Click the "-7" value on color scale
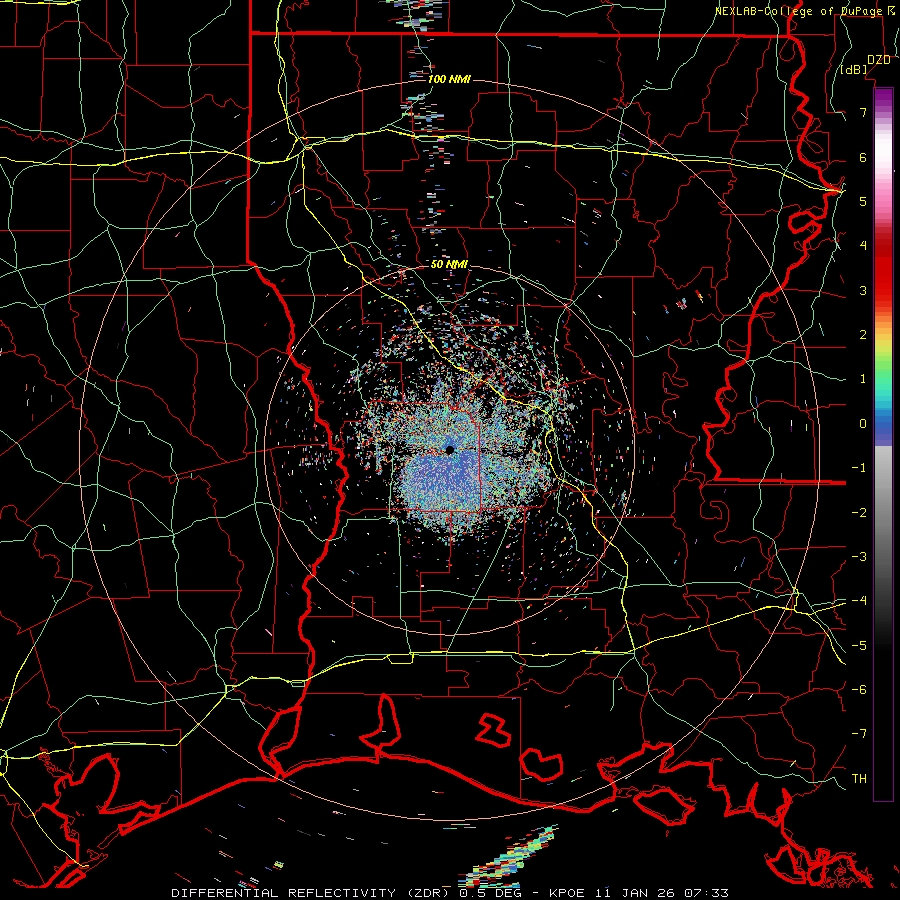Viewport: 900px width, 900px height. pyautogui.click(x=859, y=734)
